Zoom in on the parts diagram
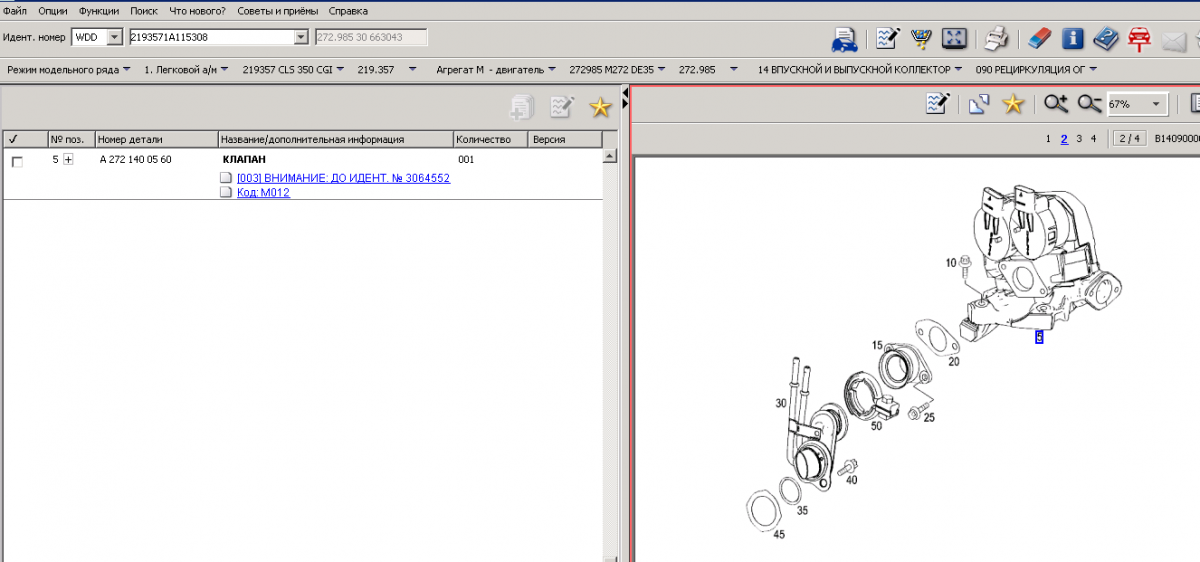The width and height of the screenshot is (1200, 562). tap(1056, 104)
